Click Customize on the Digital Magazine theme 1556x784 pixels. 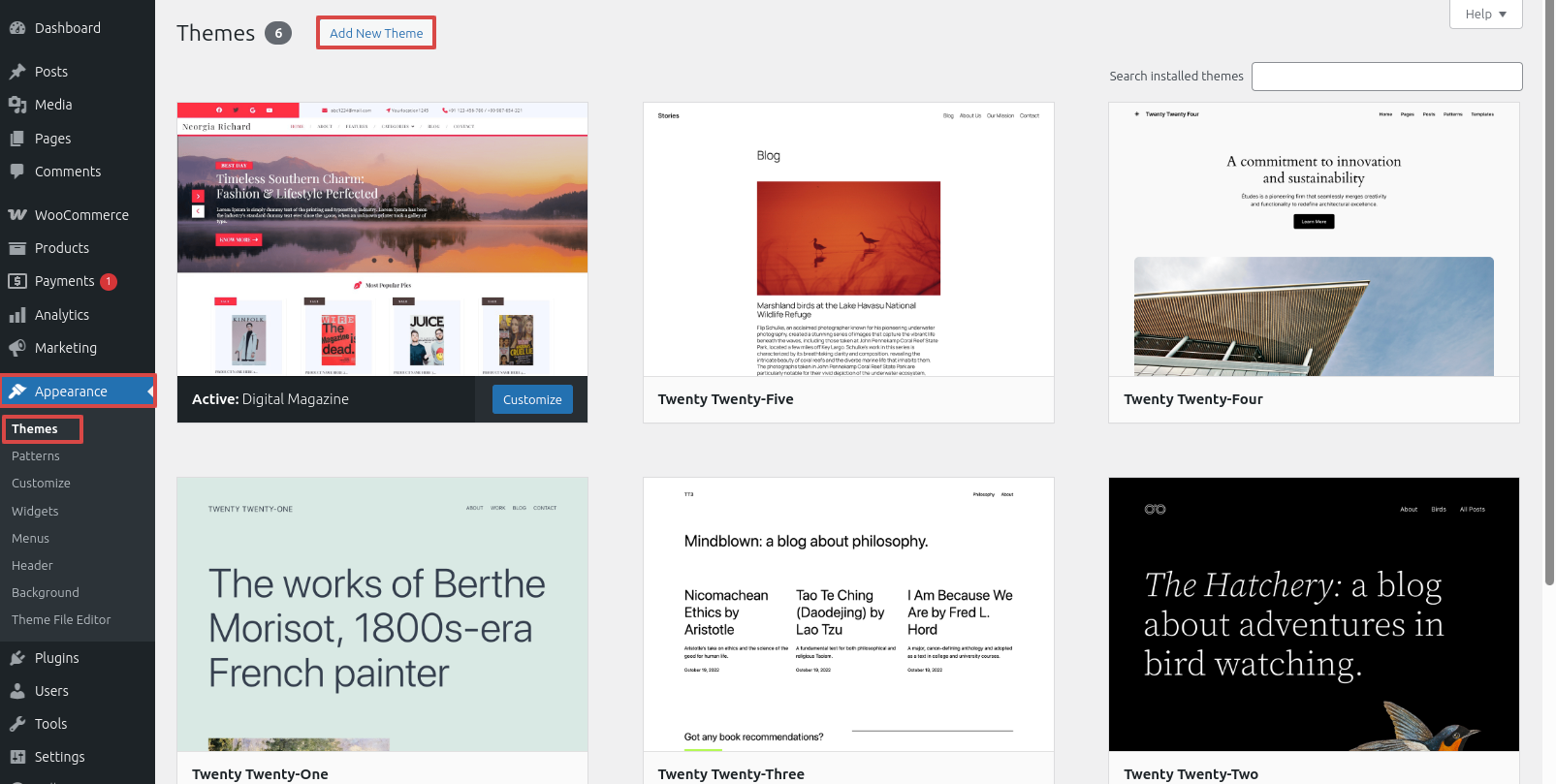[x=532, y=399]
